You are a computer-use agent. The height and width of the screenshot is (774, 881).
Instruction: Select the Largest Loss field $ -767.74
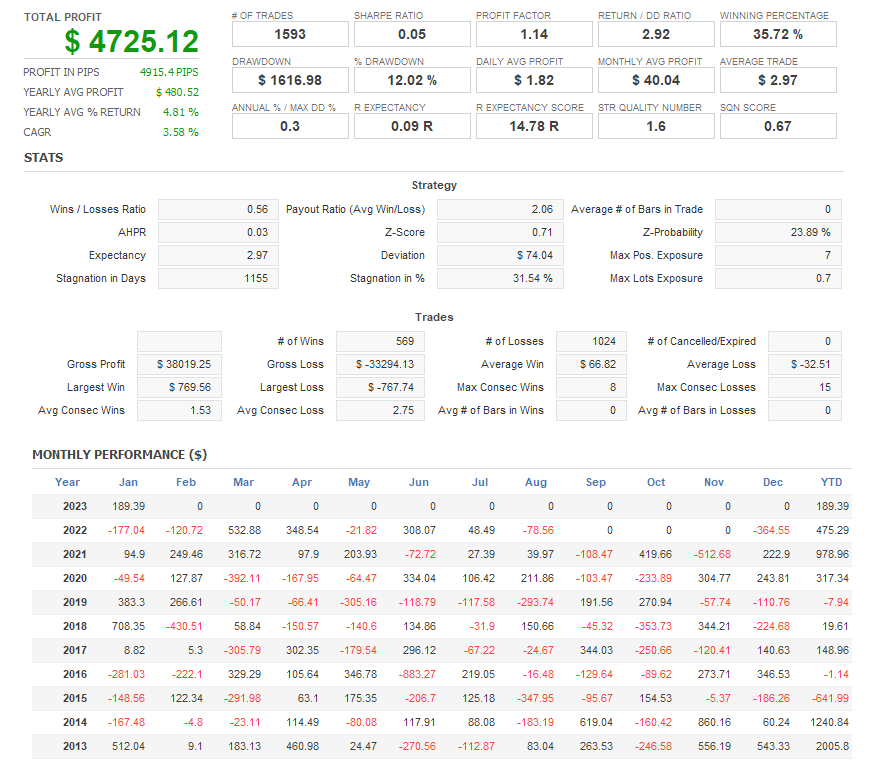coord(380,388)
